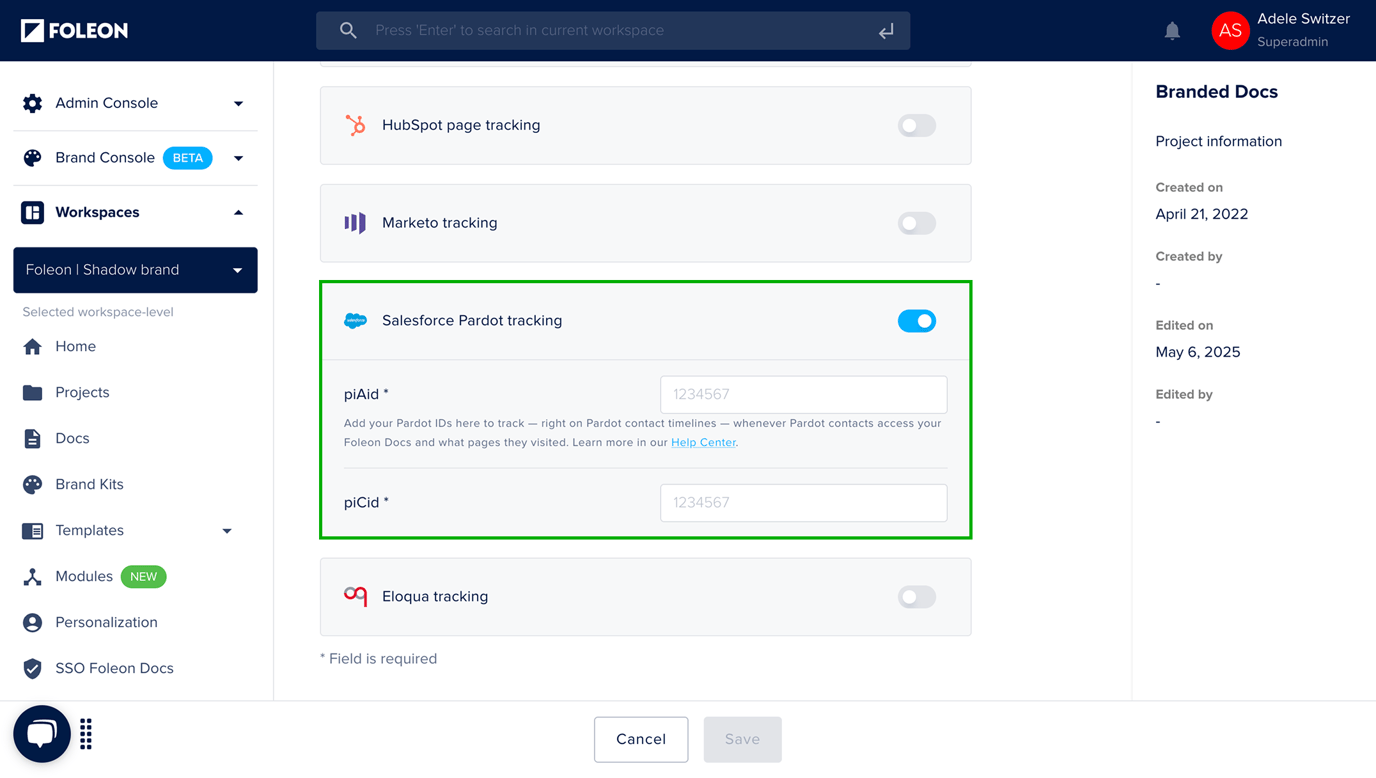Click the HubSpot tracking logo icon

tap(356, 125)
